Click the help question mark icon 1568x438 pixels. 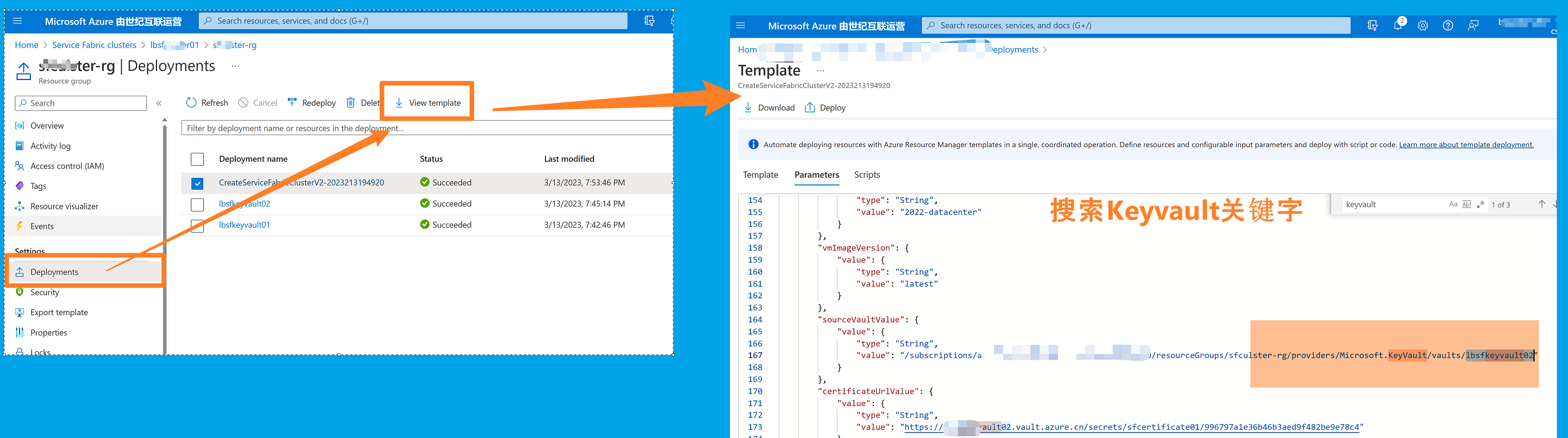point(1448,26)
